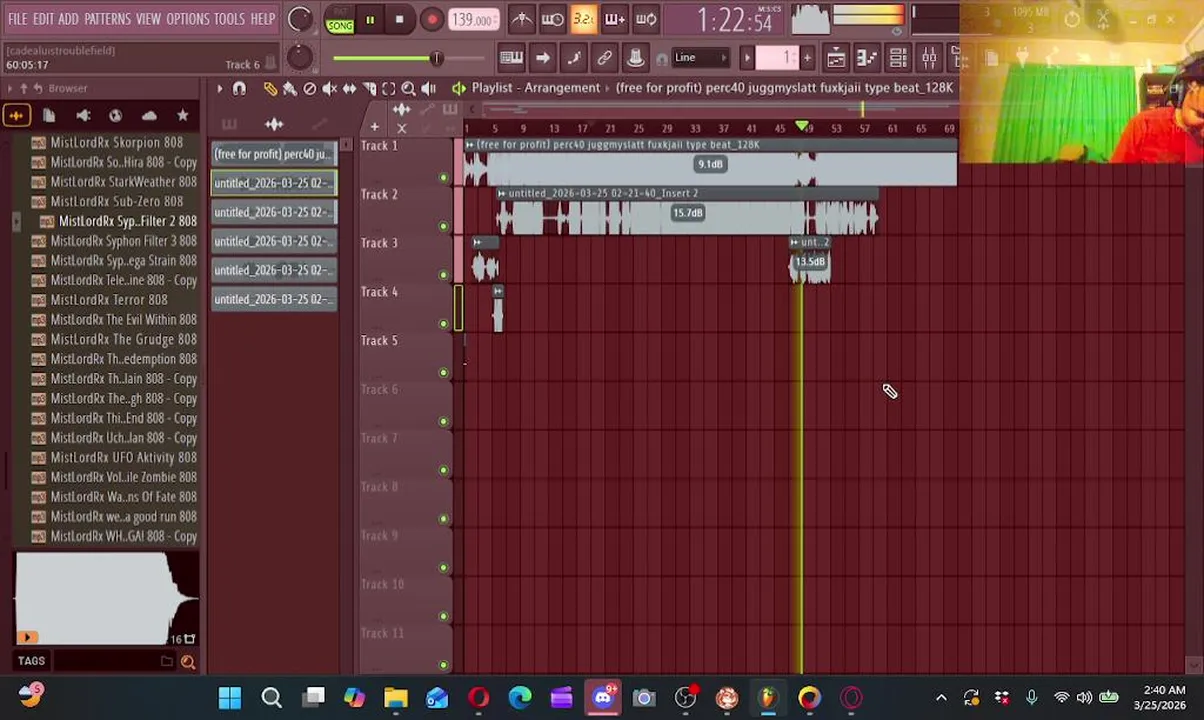This screenshot has height=720, width=1204.
Task: Show hidden icons in system tray
Action: (941, 698)
